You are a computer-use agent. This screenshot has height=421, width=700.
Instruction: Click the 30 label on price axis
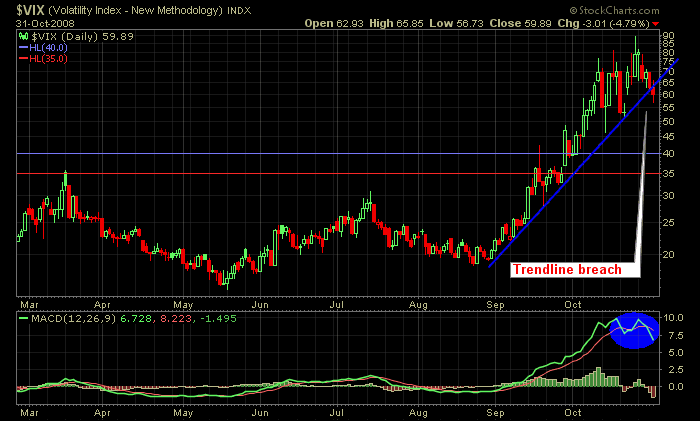pyautogui.click(x=668, y=196)
